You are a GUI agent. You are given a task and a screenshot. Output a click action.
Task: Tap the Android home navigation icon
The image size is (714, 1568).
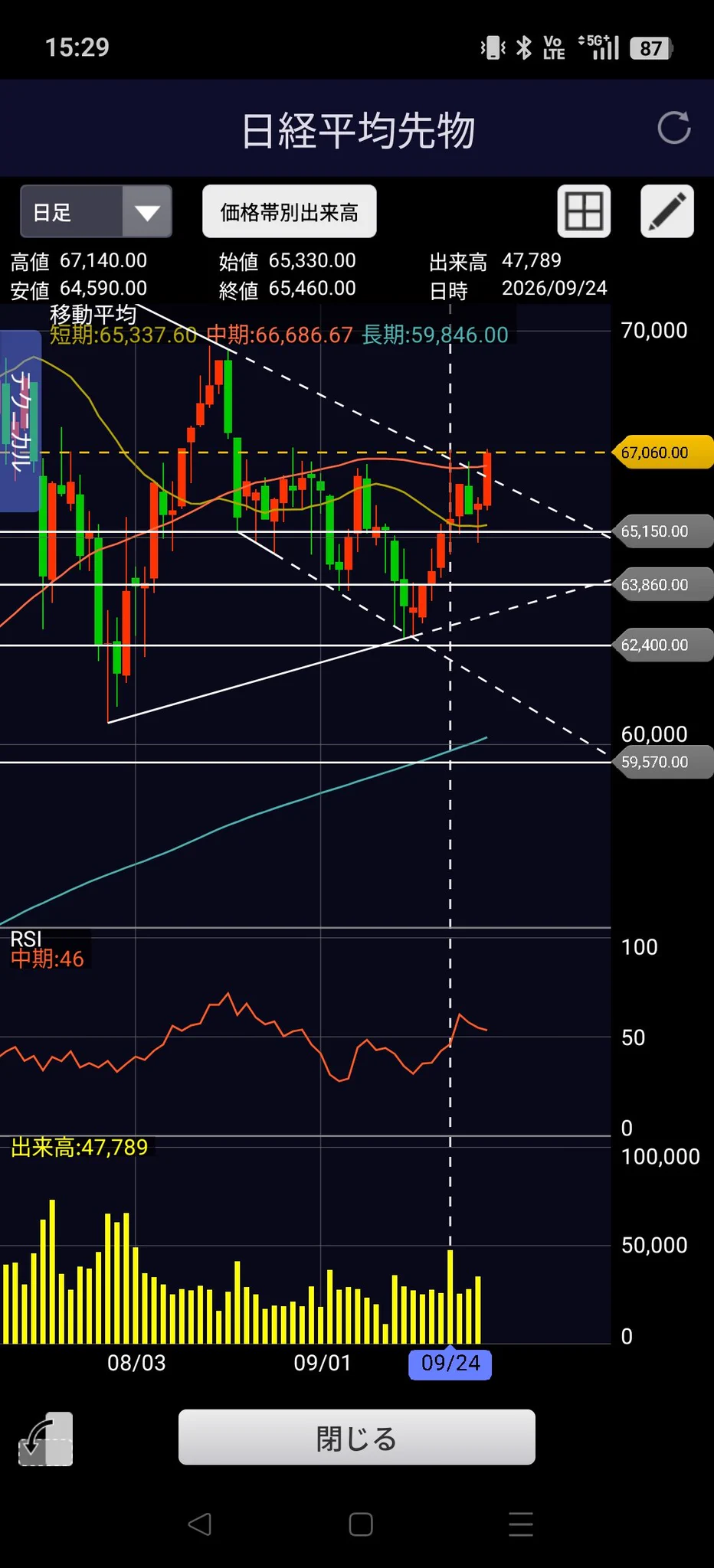pyautogui.click(x=361, y=1524)
